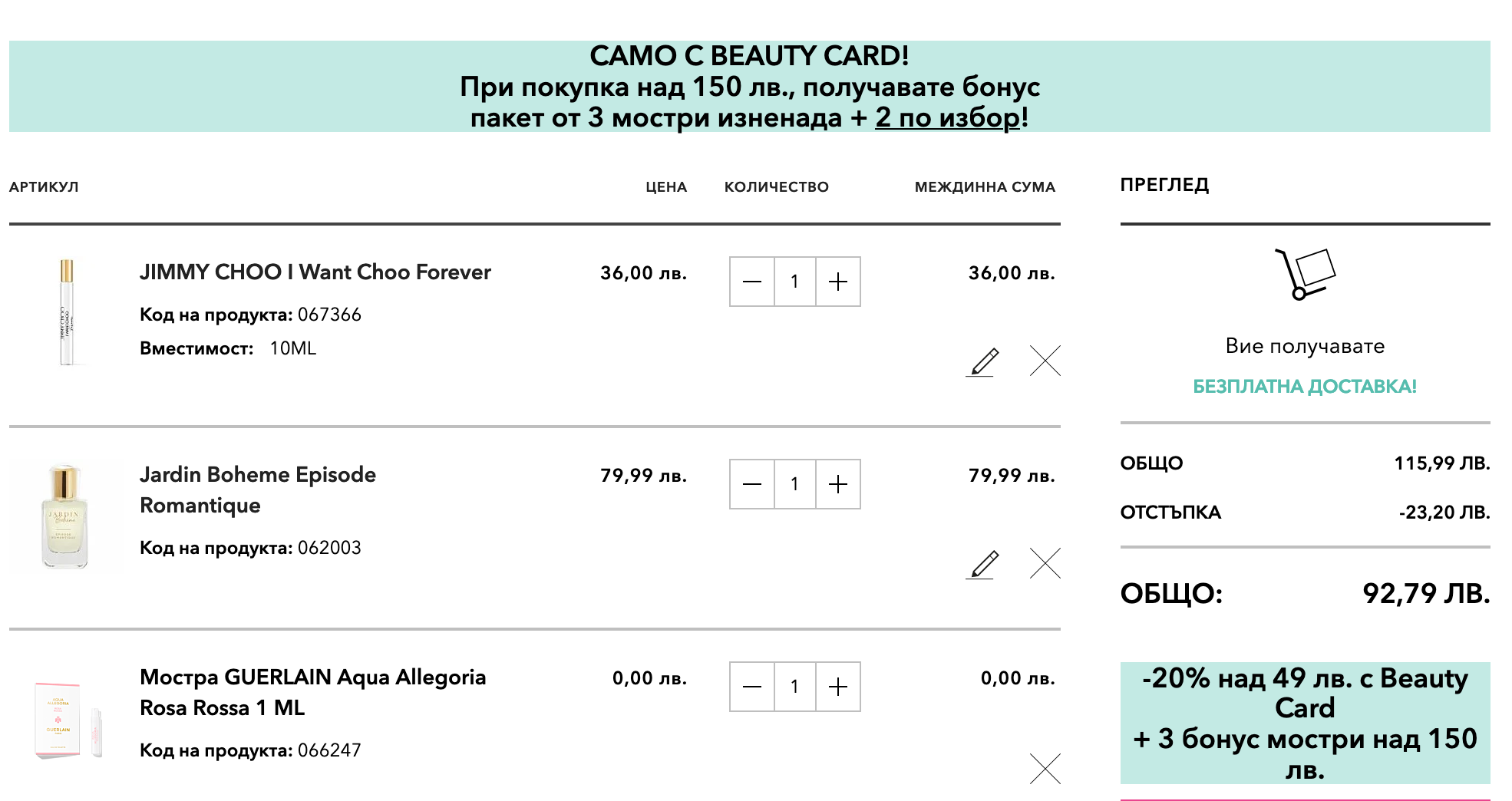This screenshot has width=1512, height=801.
Task: Decrease Jardin Boheme quantity with minus button
Action: [x=752, y=484]
